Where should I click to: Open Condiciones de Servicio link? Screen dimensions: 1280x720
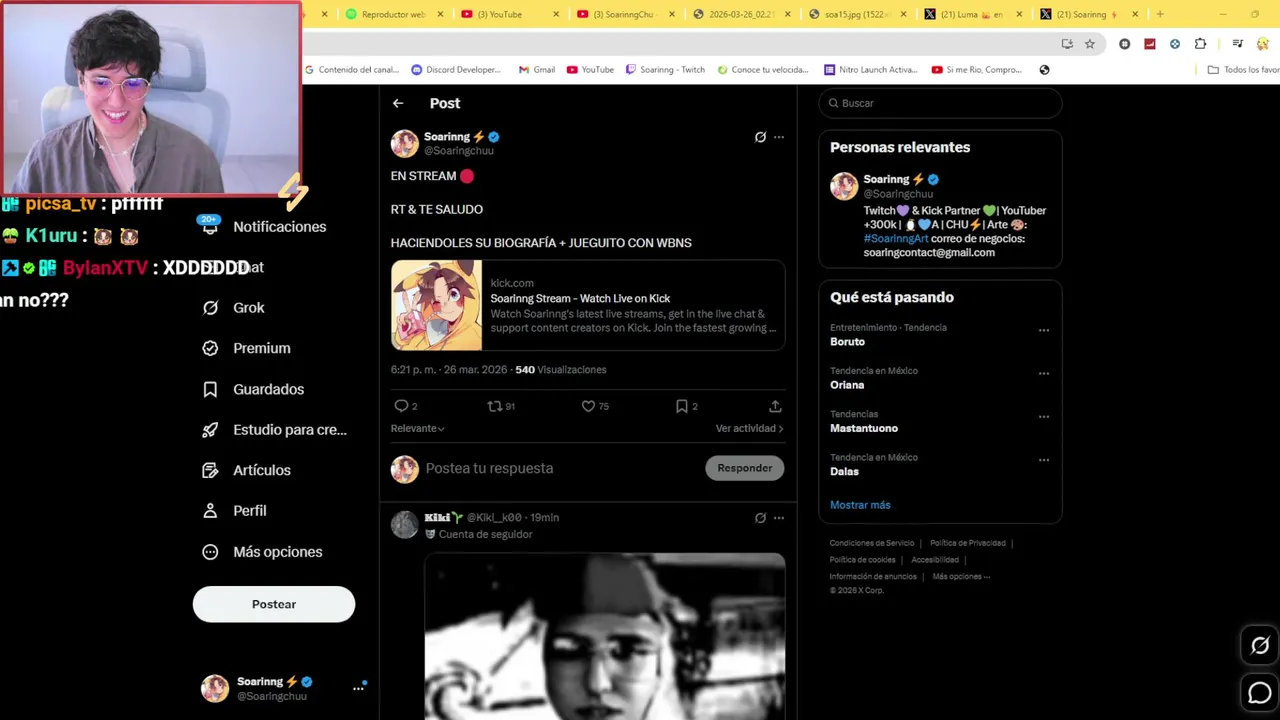point(872,543)
